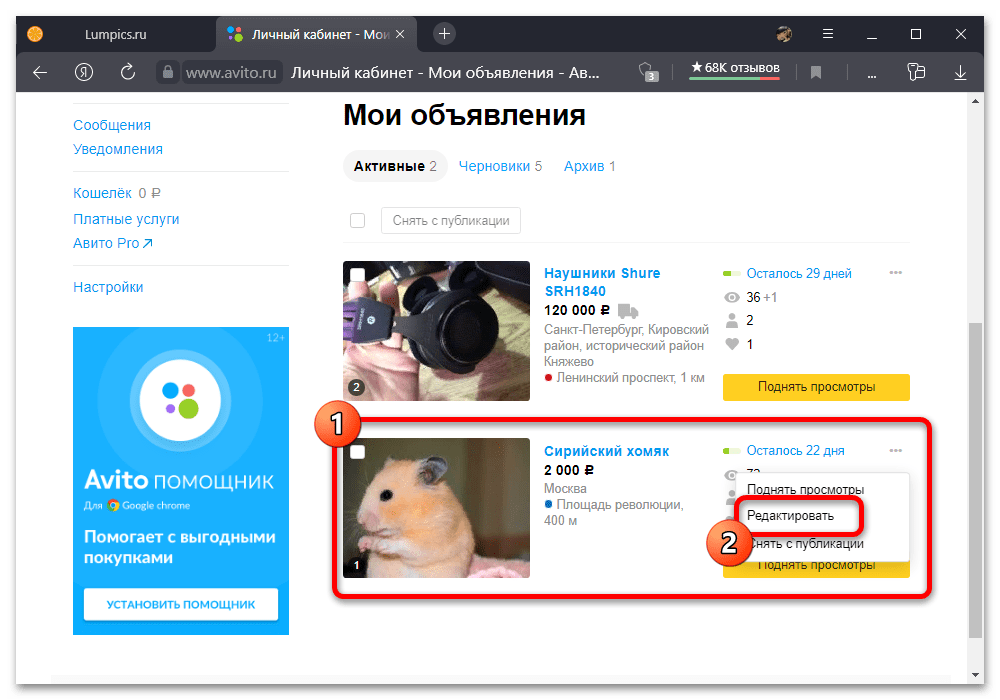The width and height of the screenshot is (1000, 700).
Task: Tick the select-all checkbox above listings
Action: 357,221
